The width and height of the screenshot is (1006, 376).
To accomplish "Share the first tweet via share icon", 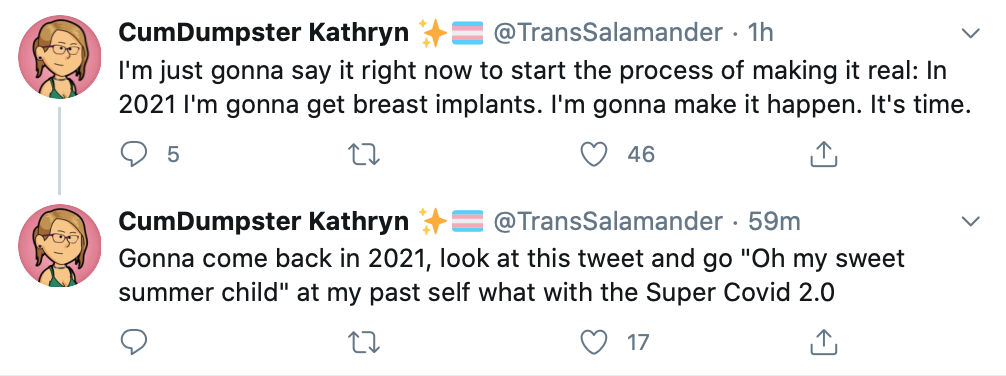I will 824,154.
